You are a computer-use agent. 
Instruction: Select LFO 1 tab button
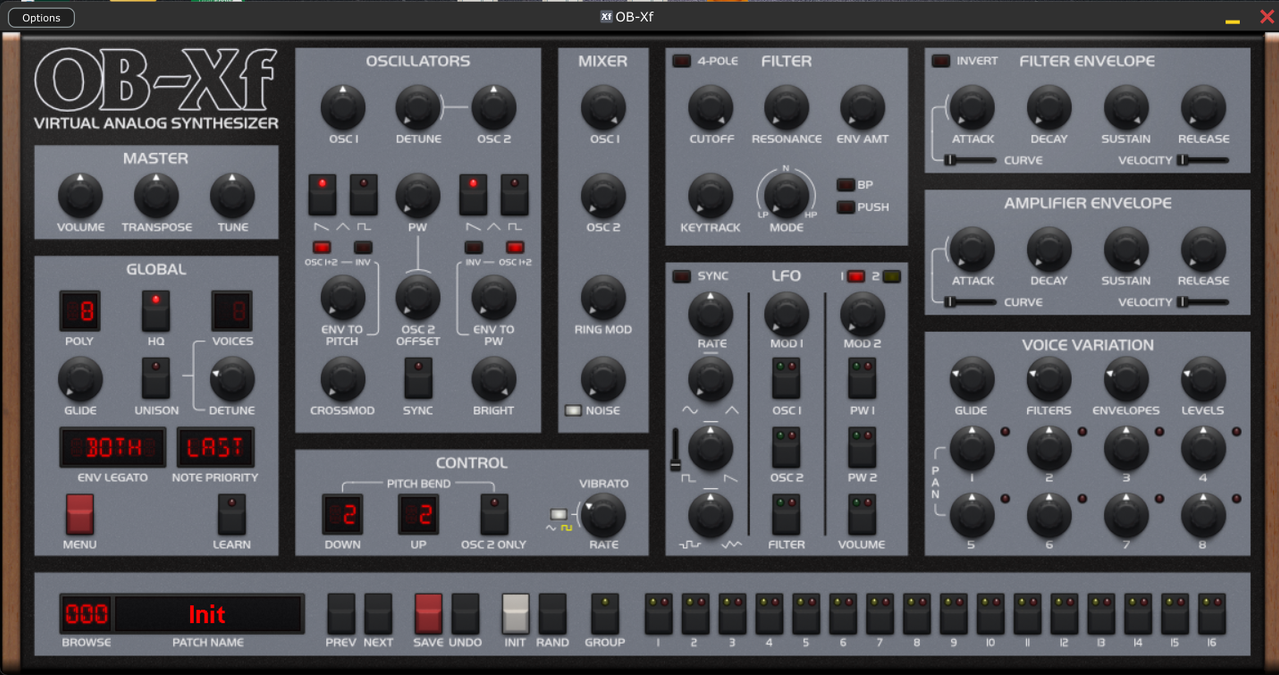pos(856,276)
